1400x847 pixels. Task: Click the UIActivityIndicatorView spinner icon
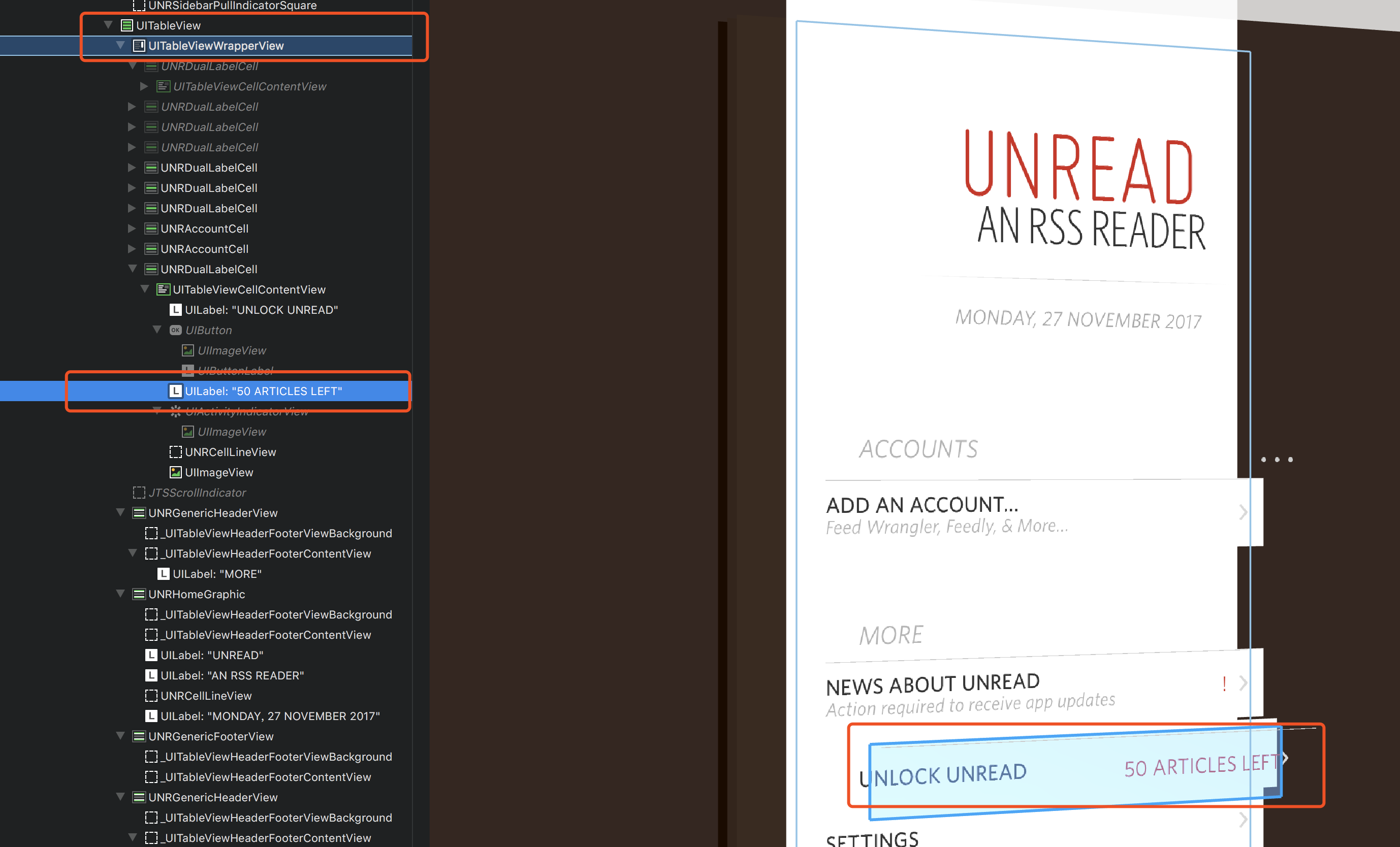tap(176, 411)
